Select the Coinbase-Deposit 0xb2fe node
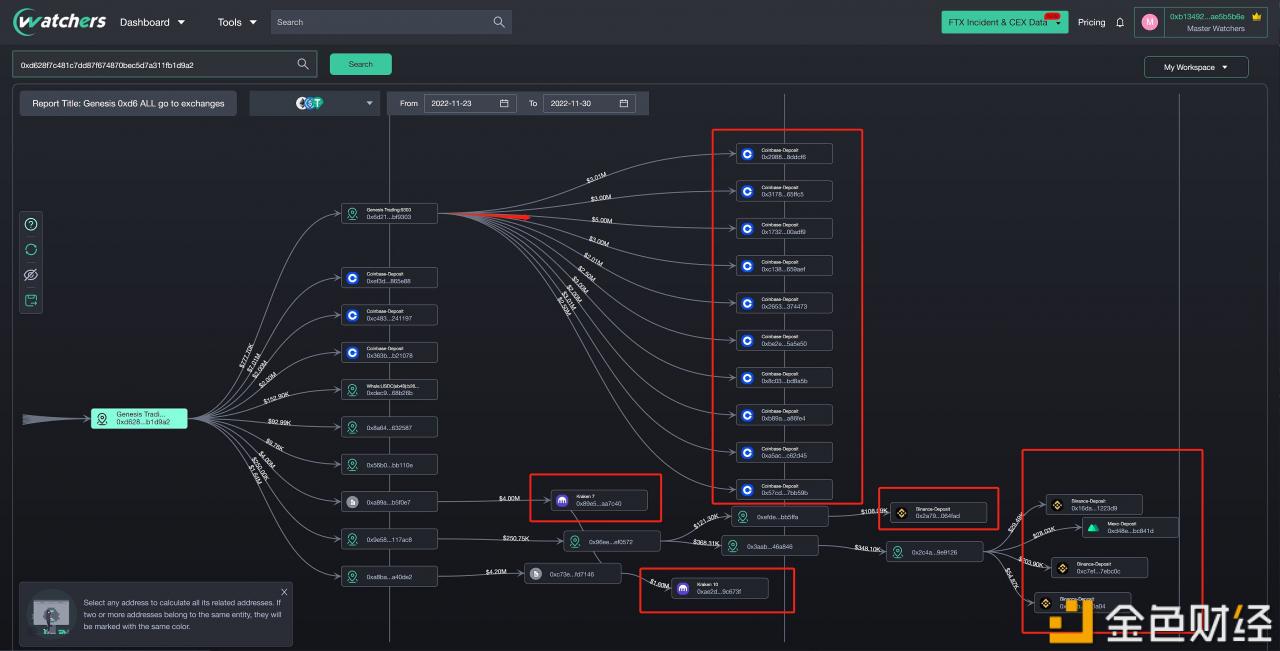The height and width of the screenshot is (651, 1280). point(785,340)
